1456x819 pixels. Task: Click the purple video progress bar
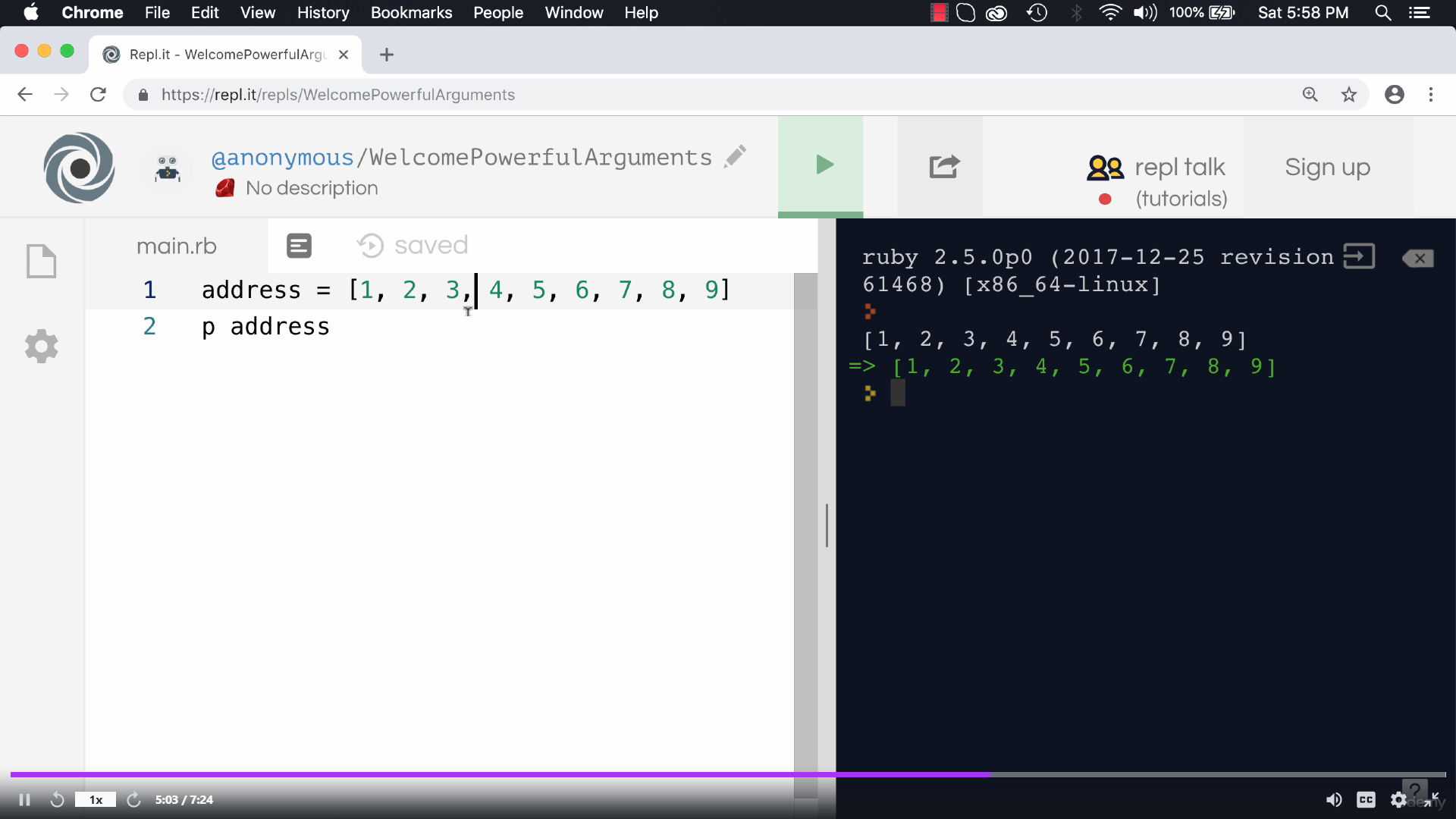(x=500, y=774)
